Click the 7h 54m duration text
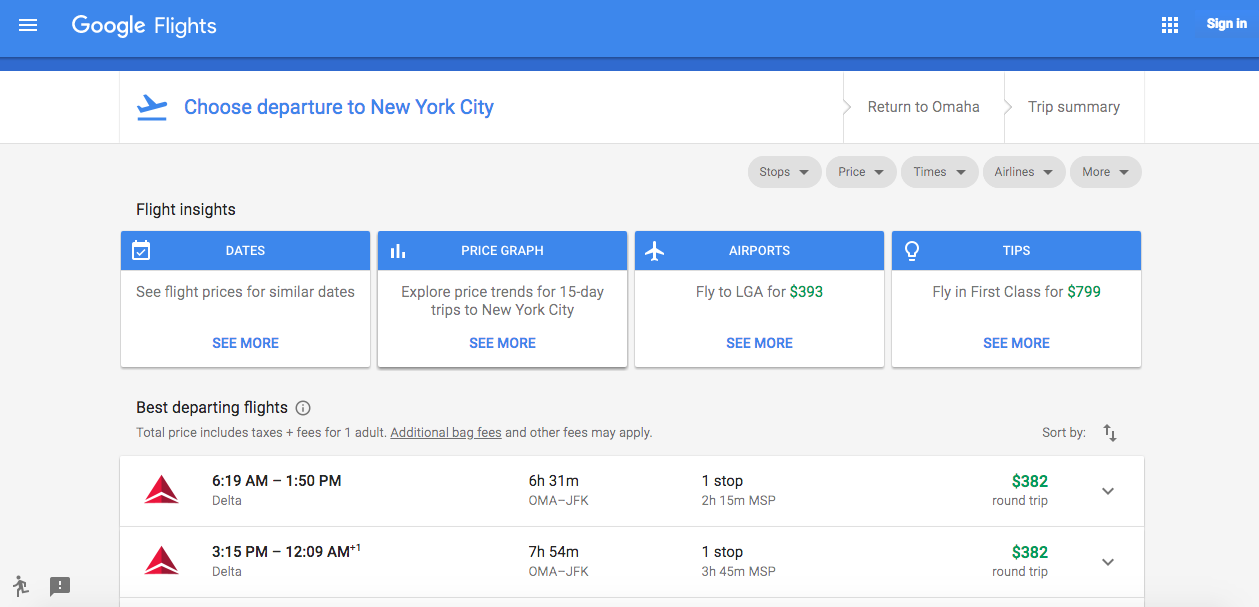The height and width of the screenshot is (607, 1259). [554, 552]
